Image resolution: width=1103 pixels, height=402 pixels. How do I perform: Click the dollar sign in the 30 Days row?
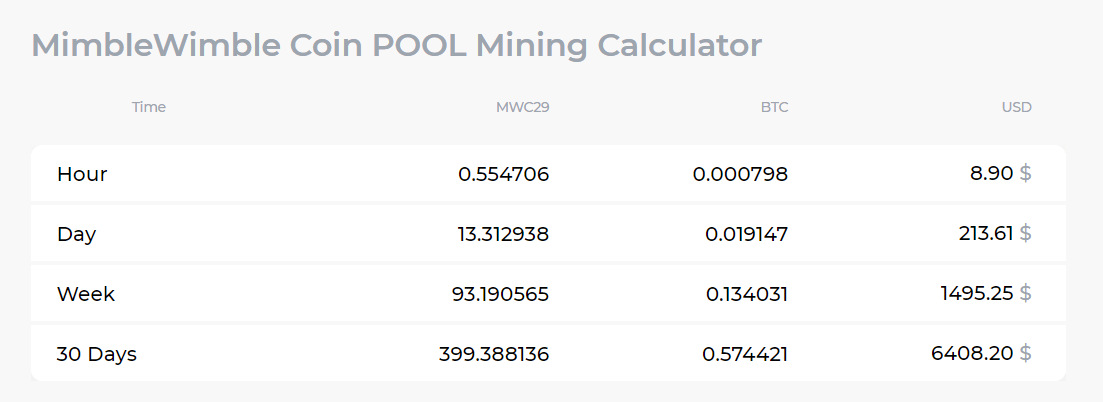(x=1025, y=354)
